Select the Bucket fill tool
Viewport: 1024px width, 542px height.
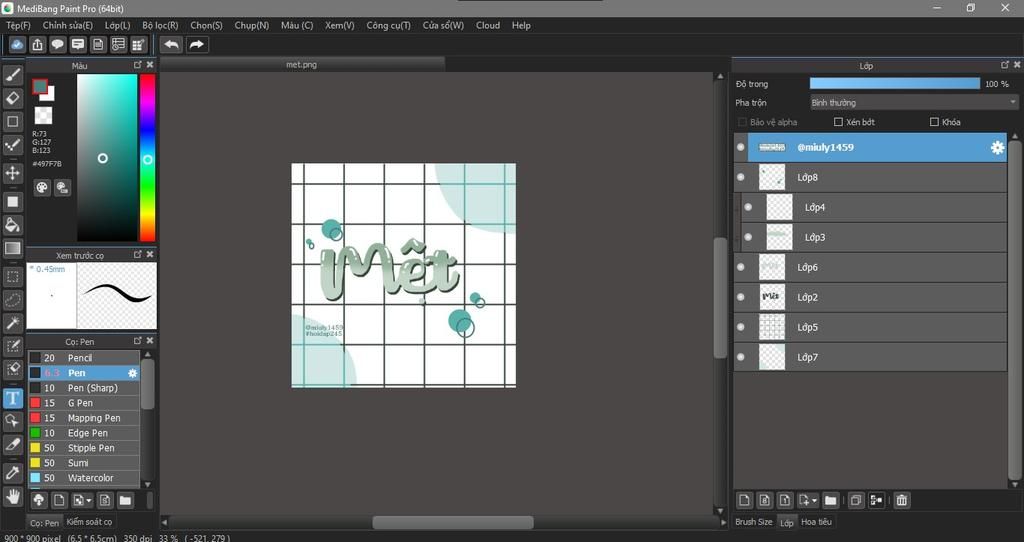(12, 225)
